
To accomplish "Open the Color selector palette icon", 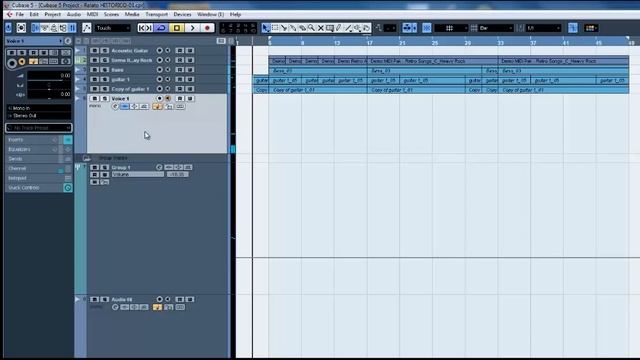I will (x=591, y=28).
